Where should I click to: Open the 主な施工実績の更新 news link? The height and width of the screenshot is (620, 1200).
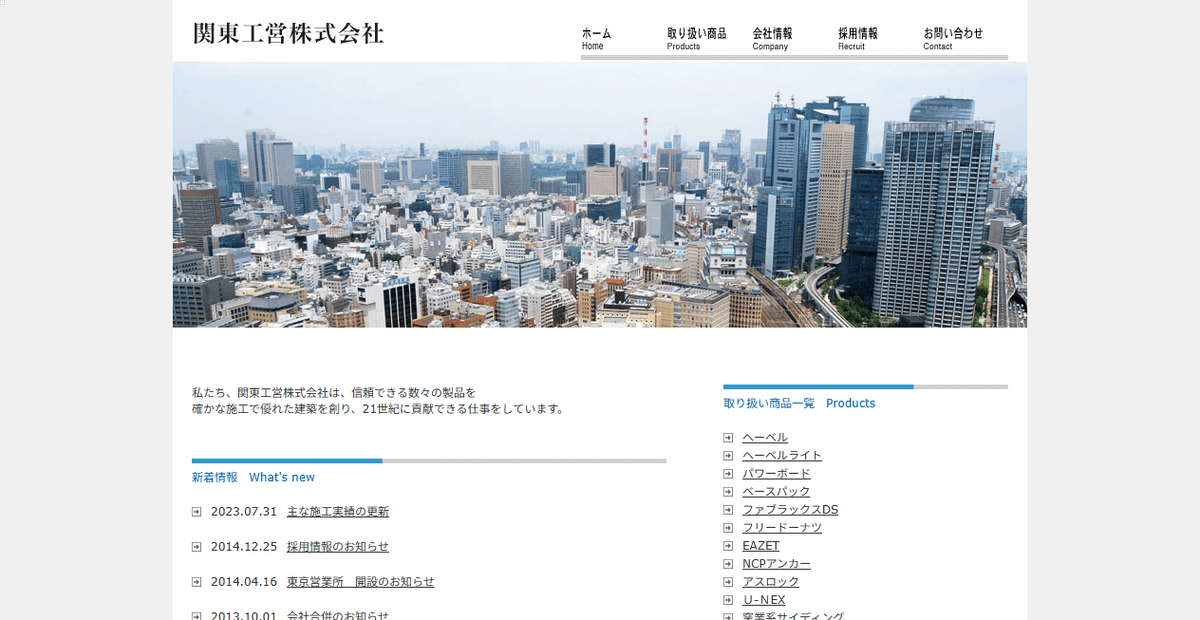[337, 511]
